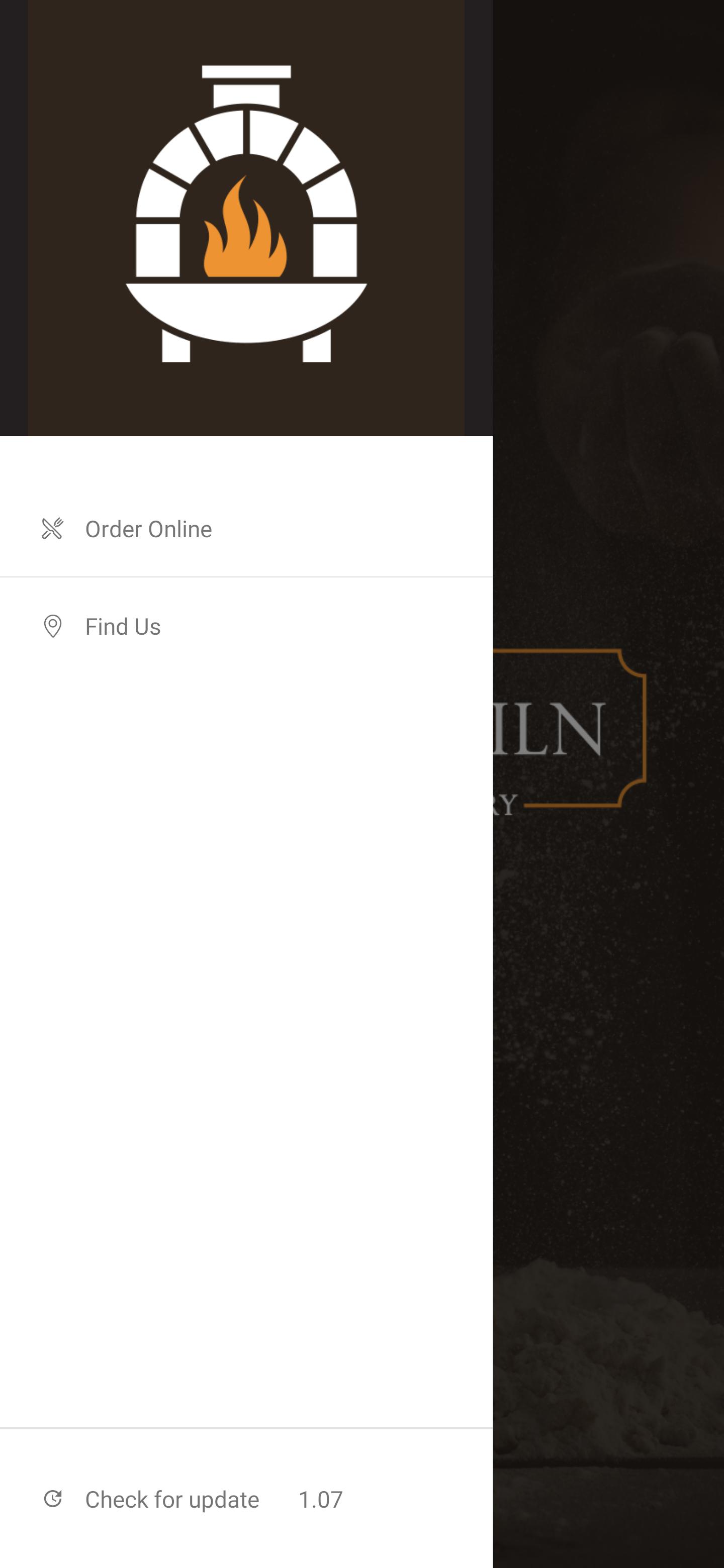Image resolution: width=724 pixels, height=1568 pixels.
Task: Tap the dark brown drawer header banner
Action: (x=246, y=218)
